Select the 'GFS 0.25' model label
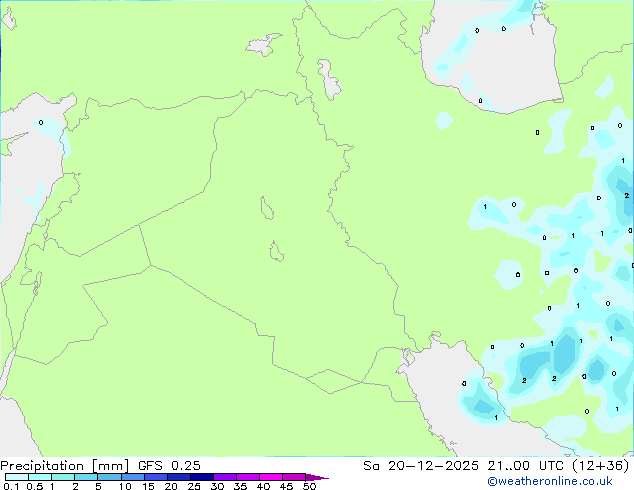 [x=169, y=466]
